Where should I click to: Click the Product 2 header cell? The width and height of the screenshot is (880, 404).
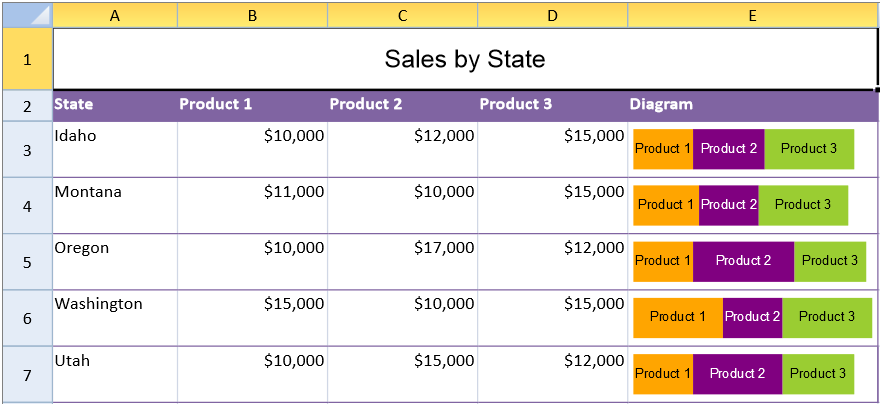(402, 105)
